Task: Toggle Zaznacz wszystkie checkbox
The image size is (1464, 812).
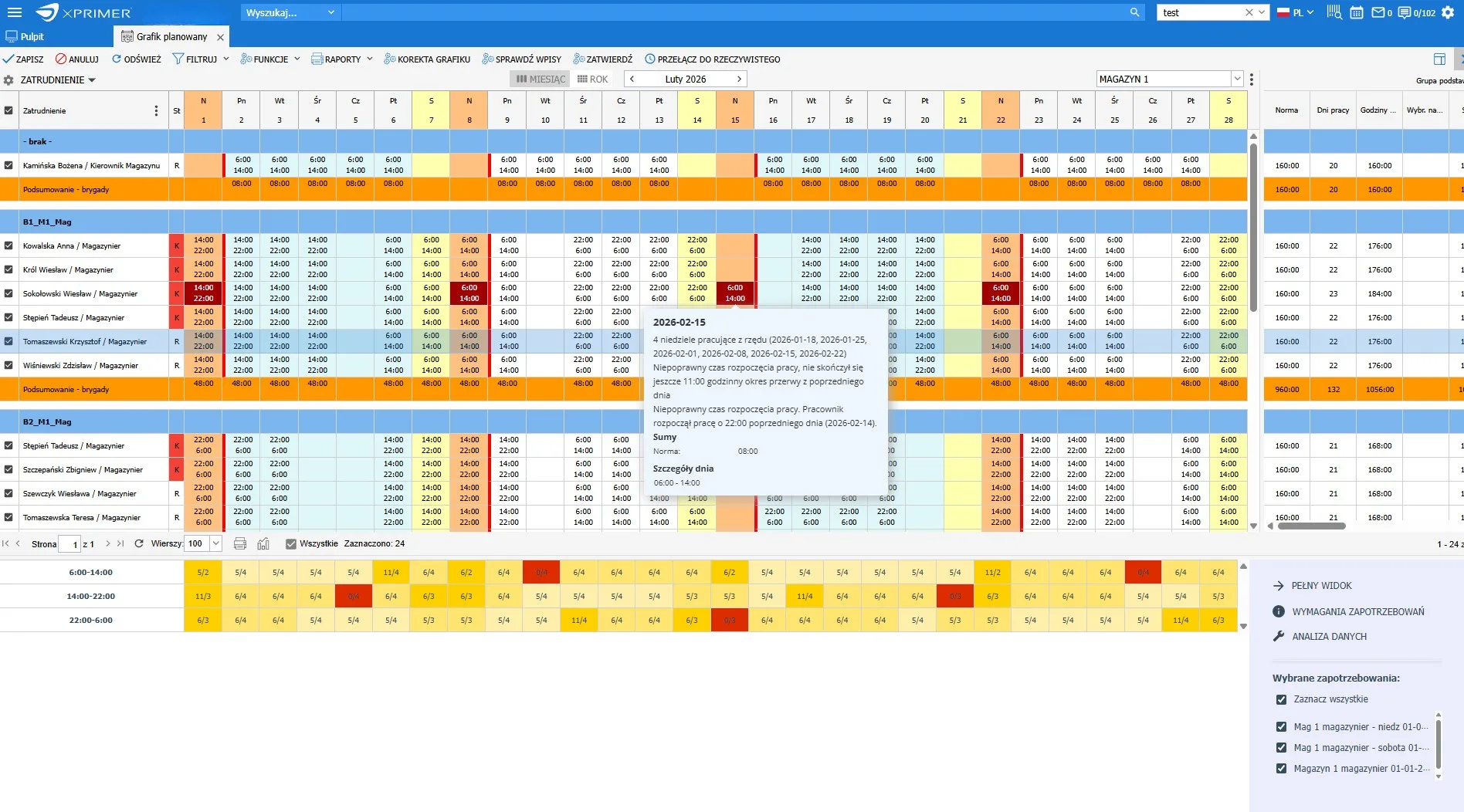Action: click(1282, 699)
